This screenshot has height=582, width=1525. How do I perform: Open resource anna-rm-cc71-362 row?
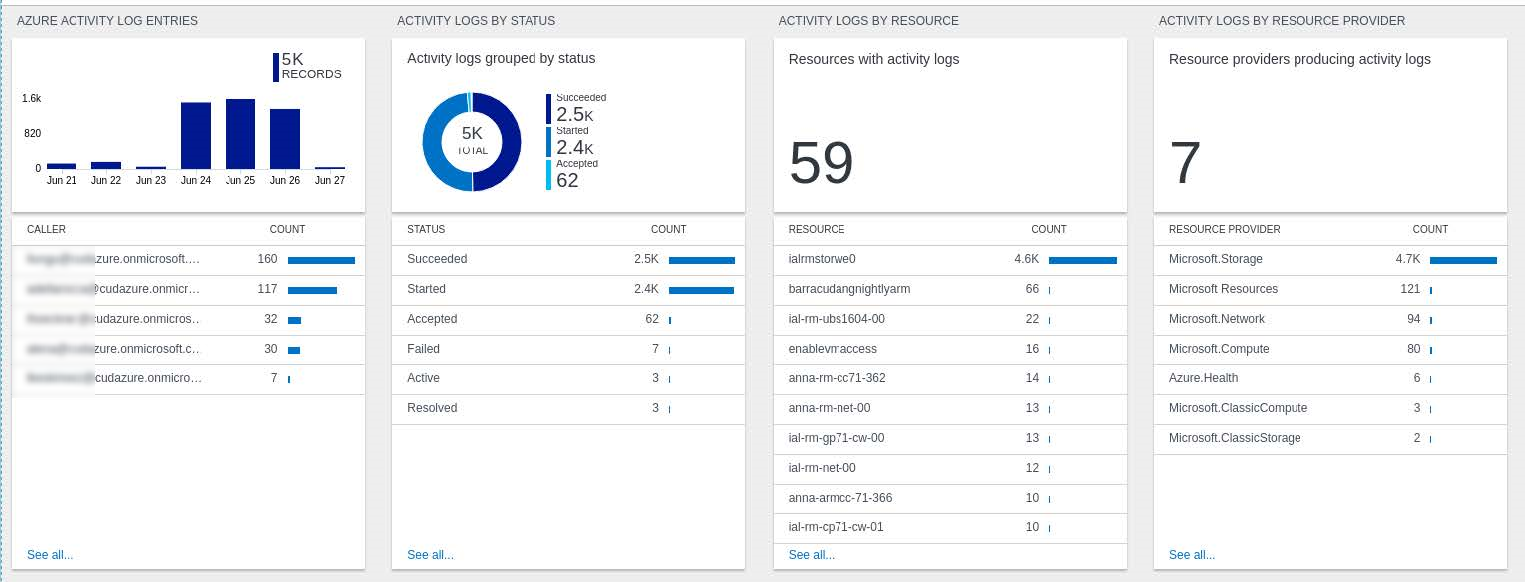pos(950,378)
